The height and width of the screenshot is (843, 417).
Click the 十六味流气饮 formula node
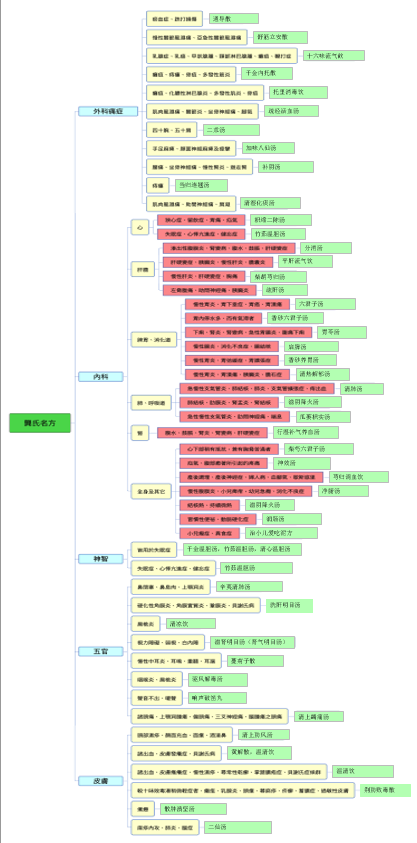coord(334,56)
